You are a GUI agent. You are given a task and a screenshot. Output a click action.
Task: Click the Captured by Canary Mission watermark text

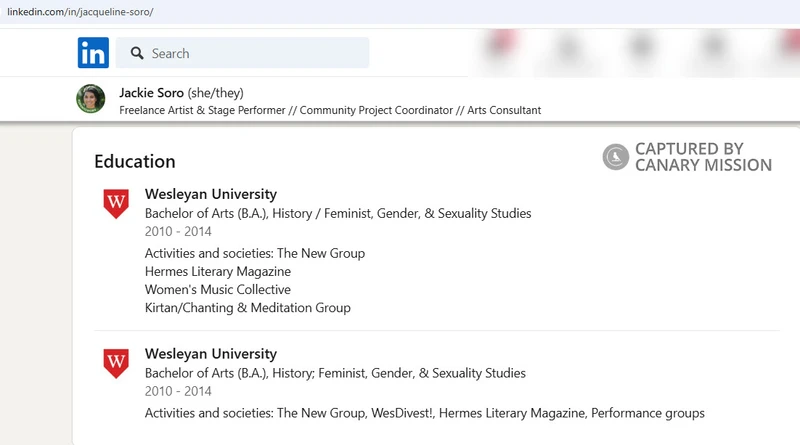703,157
